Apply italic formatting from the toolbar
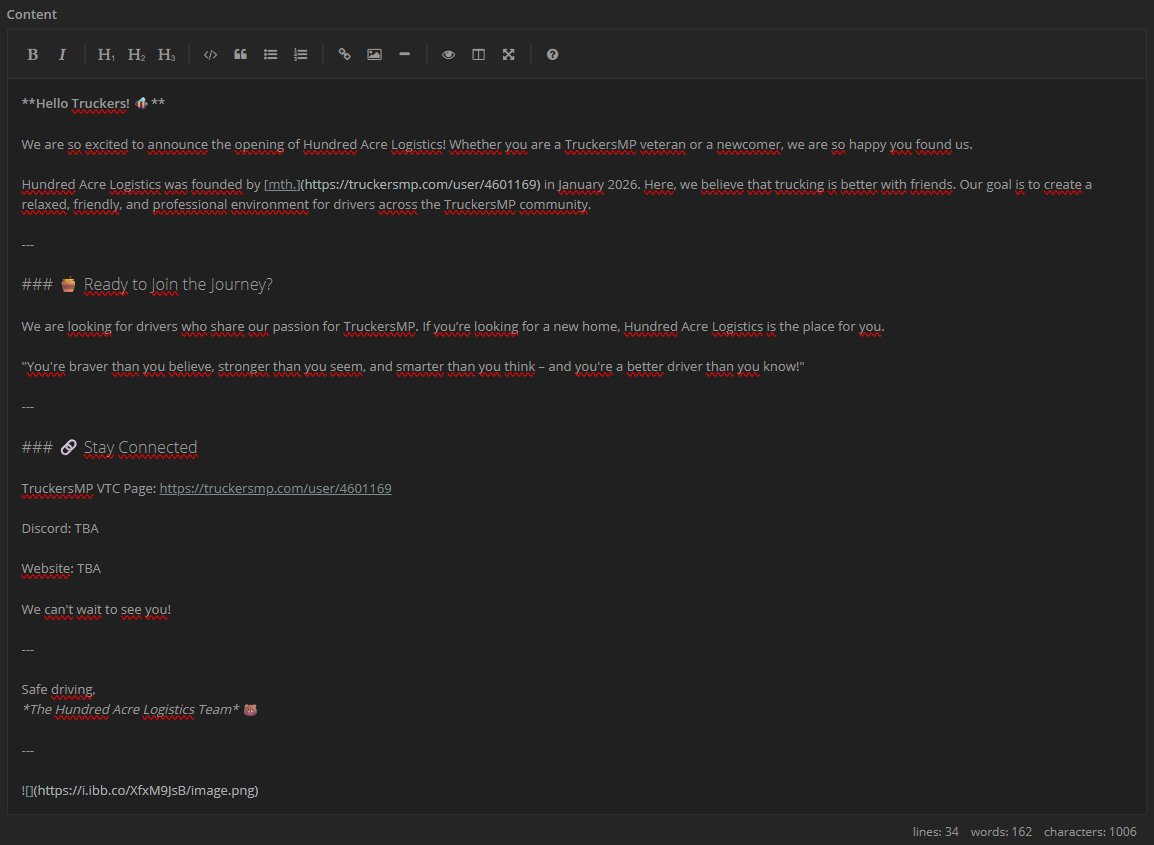 tap(63, 54)
